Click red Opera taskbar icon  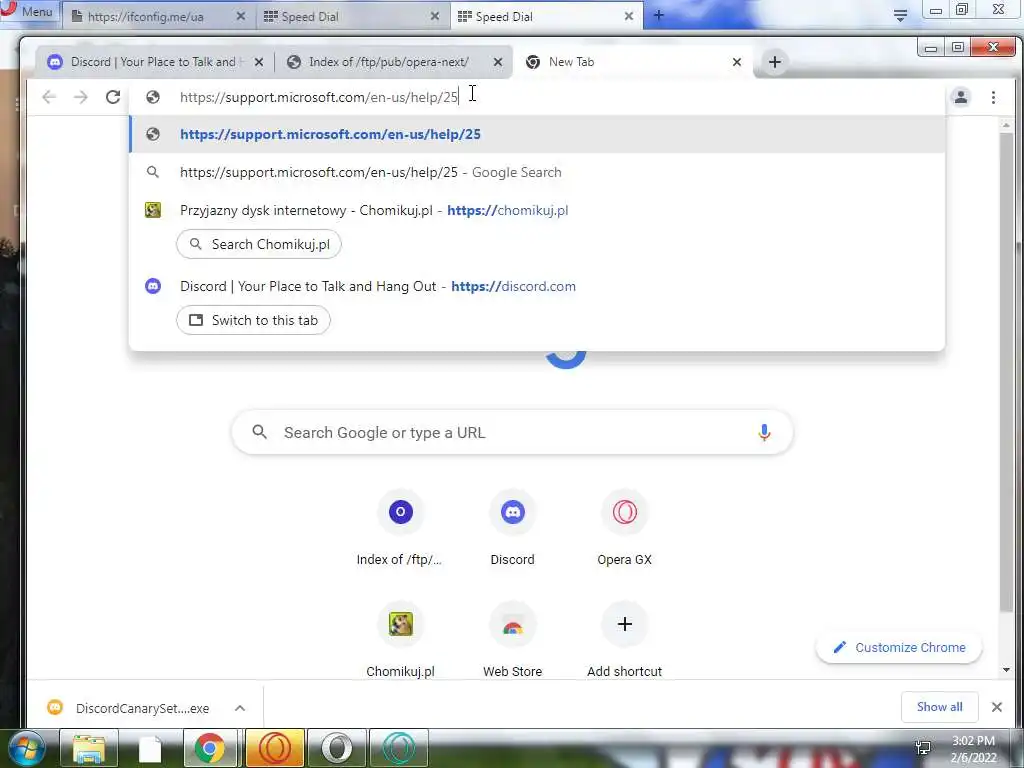coord(274,748)
